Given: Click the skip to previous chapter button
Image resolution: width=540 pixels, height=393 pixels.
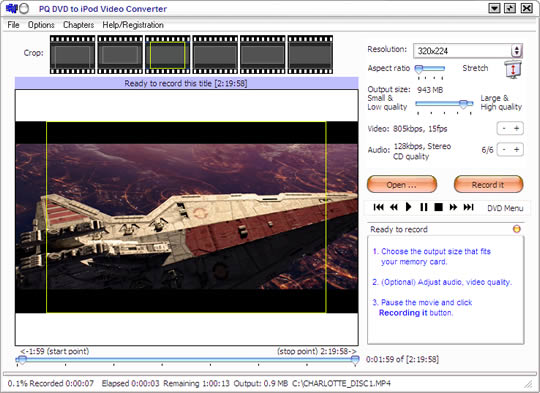Looking at the screenshot, I should coord(378,207).
